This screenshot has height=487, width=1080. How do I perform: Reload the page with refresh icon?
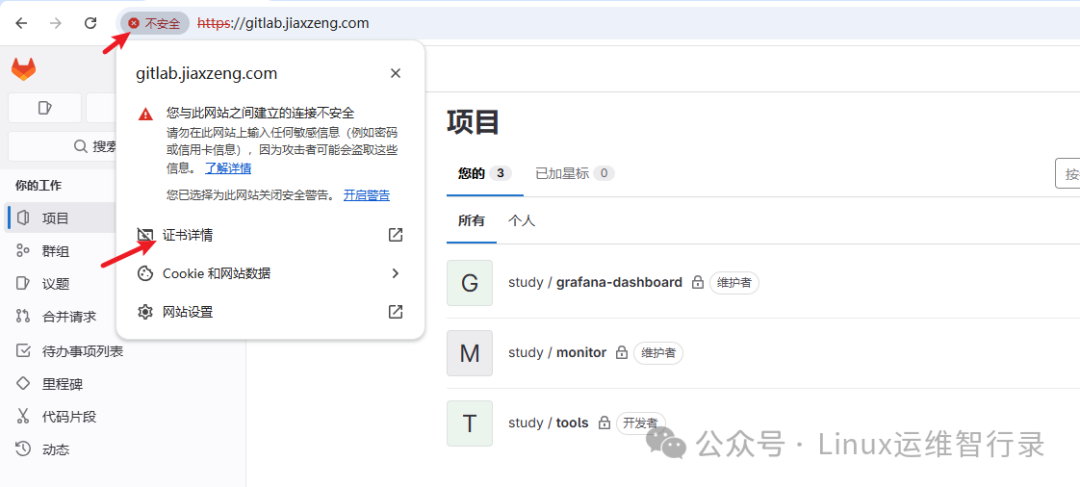point(90,23)
